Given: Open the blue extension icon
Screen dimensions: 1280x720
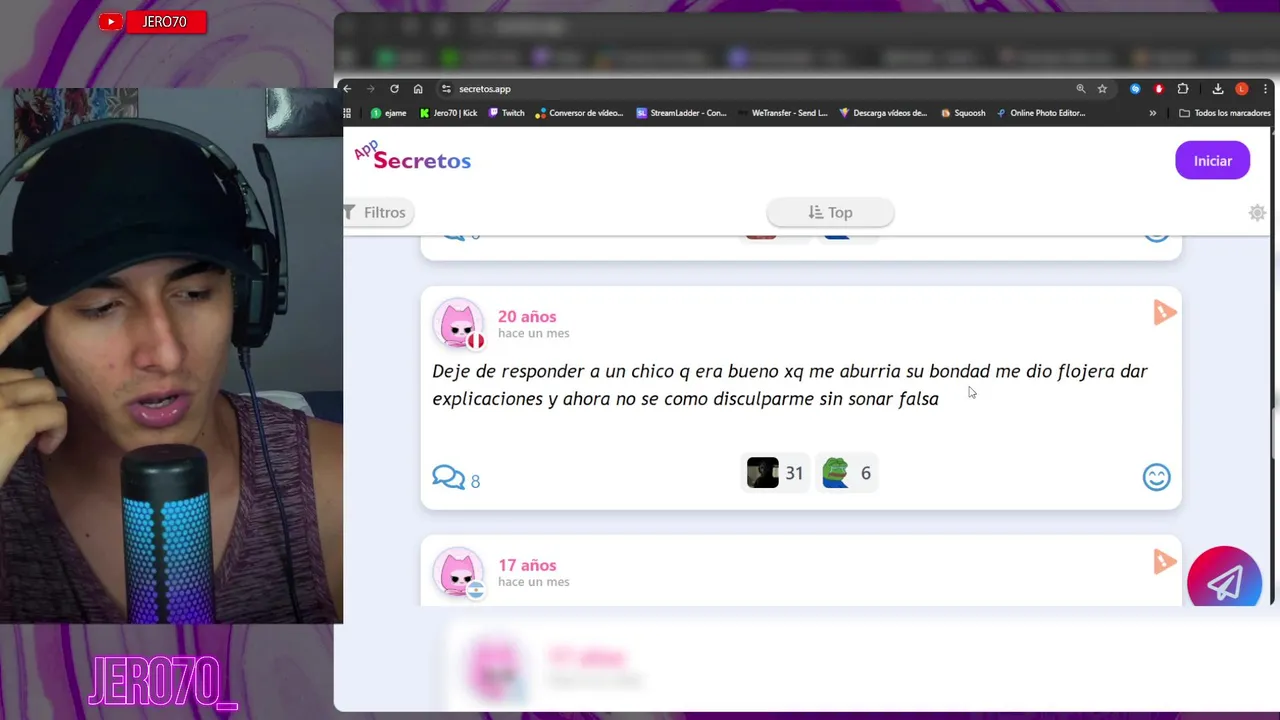Looking at the screenshot, I should (x=1135, y=89).
